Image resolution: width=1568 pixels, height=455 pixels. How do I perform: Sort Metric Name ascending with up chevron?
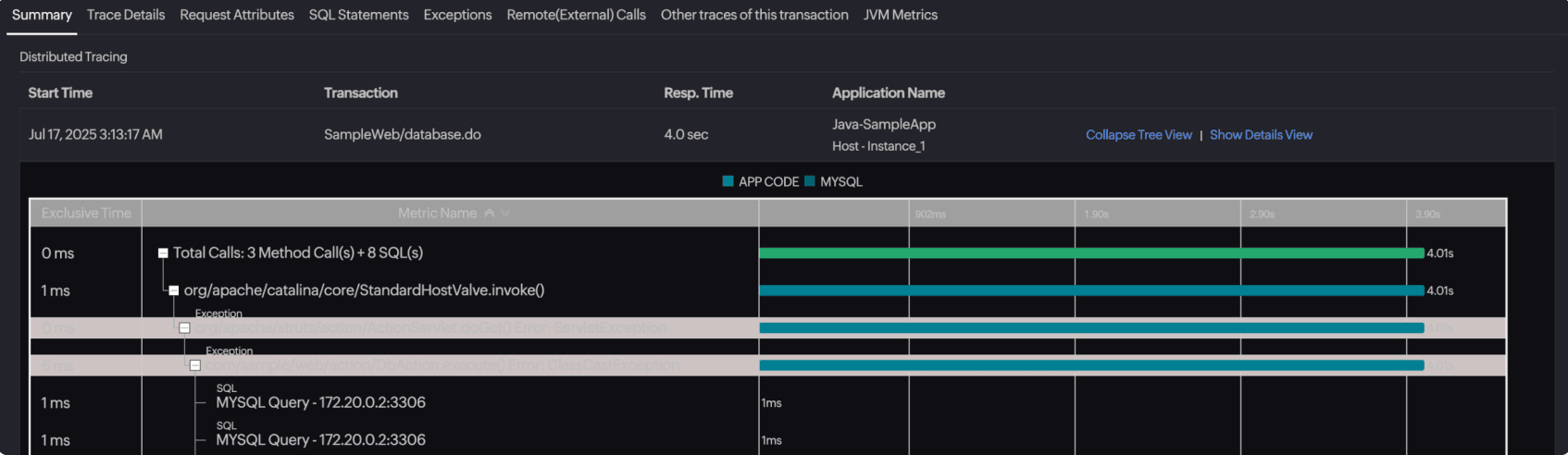tap(489, 213)
